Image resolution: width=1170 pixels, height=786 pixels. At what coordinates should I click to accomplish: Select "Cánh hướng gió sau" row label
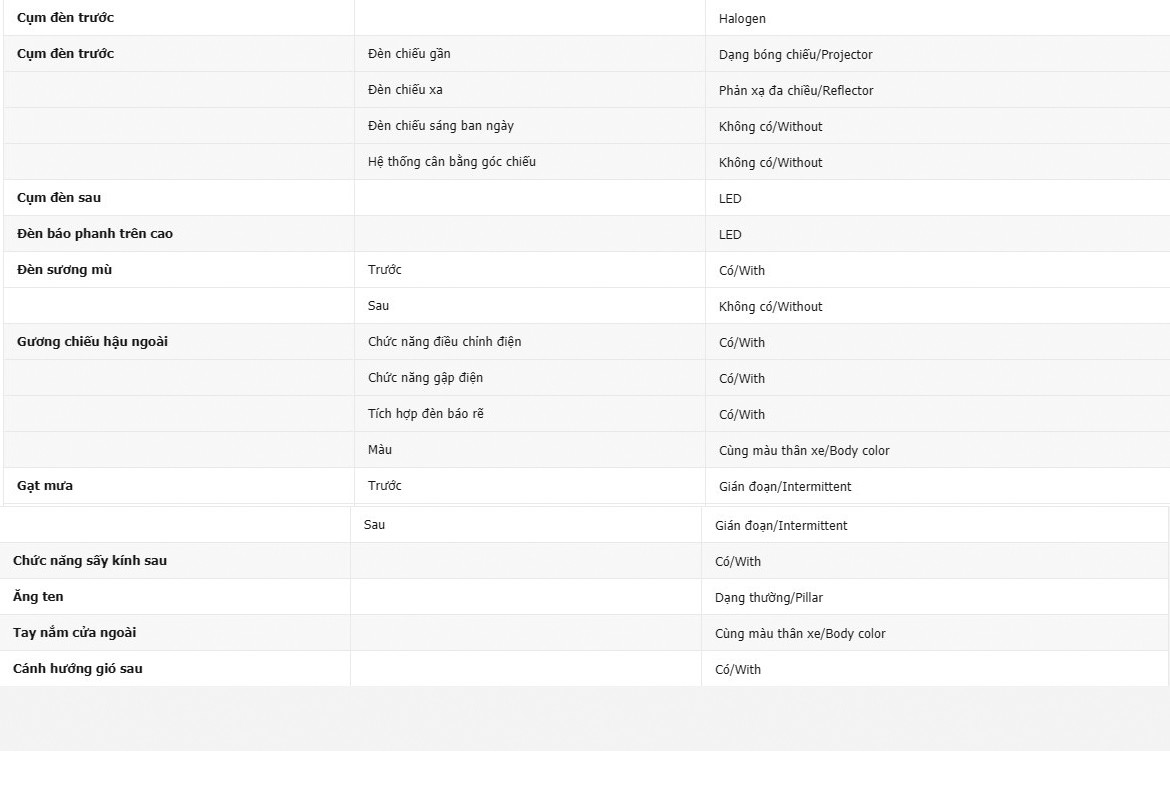pyautogui.click(x=78, y=669)
